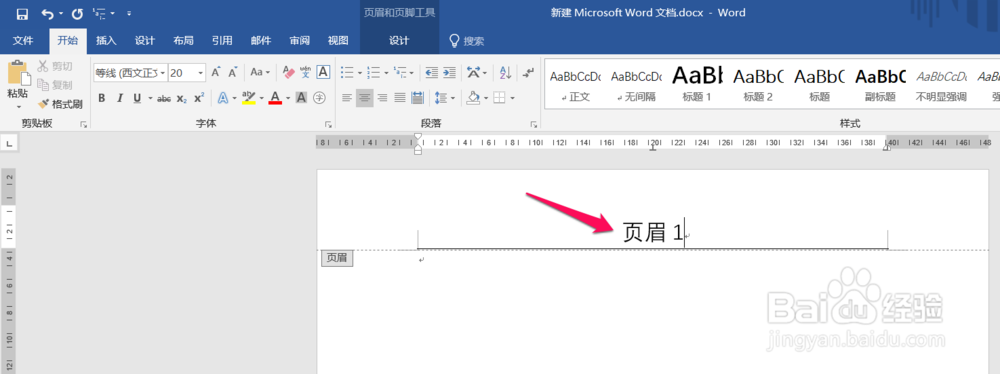Select center alignment
The height and width of the screenshot is (374, 1000).
click(365, 98)
